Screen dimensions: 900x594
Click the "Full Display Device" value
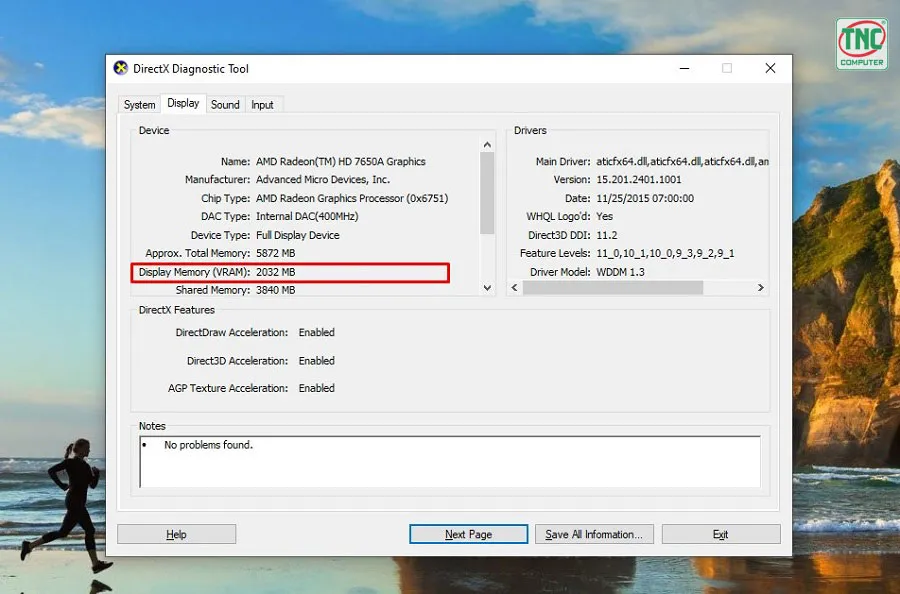point(298,235)
